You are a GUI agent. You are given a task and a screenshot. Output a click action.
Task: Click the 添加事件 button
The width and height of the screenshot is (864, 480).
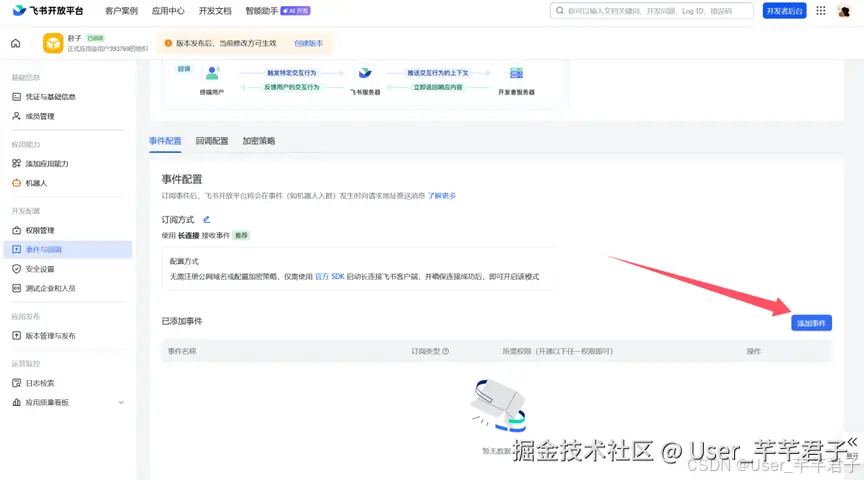[x=811, y=323]
